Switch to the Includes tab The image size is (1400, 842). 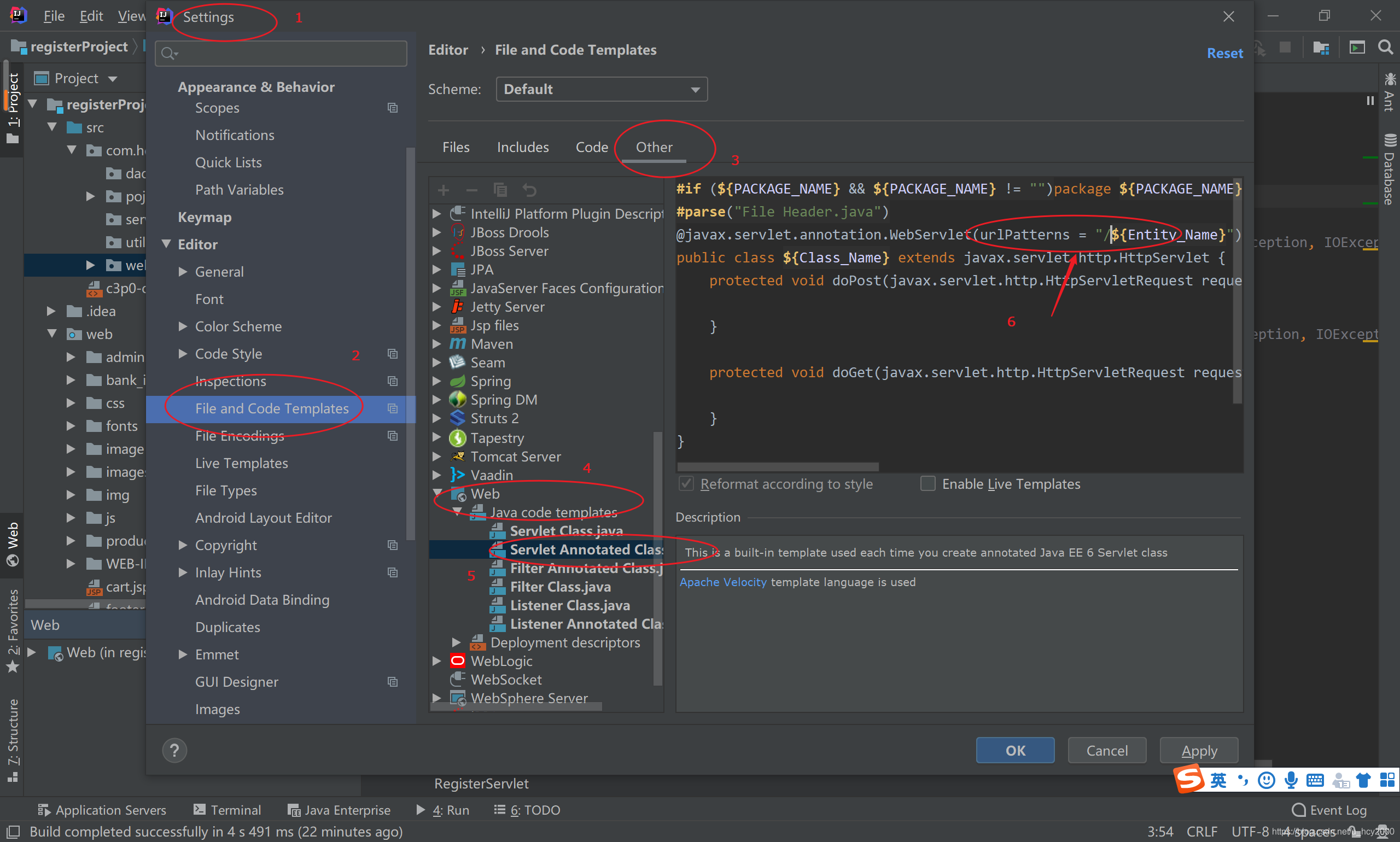coord(523,148)
